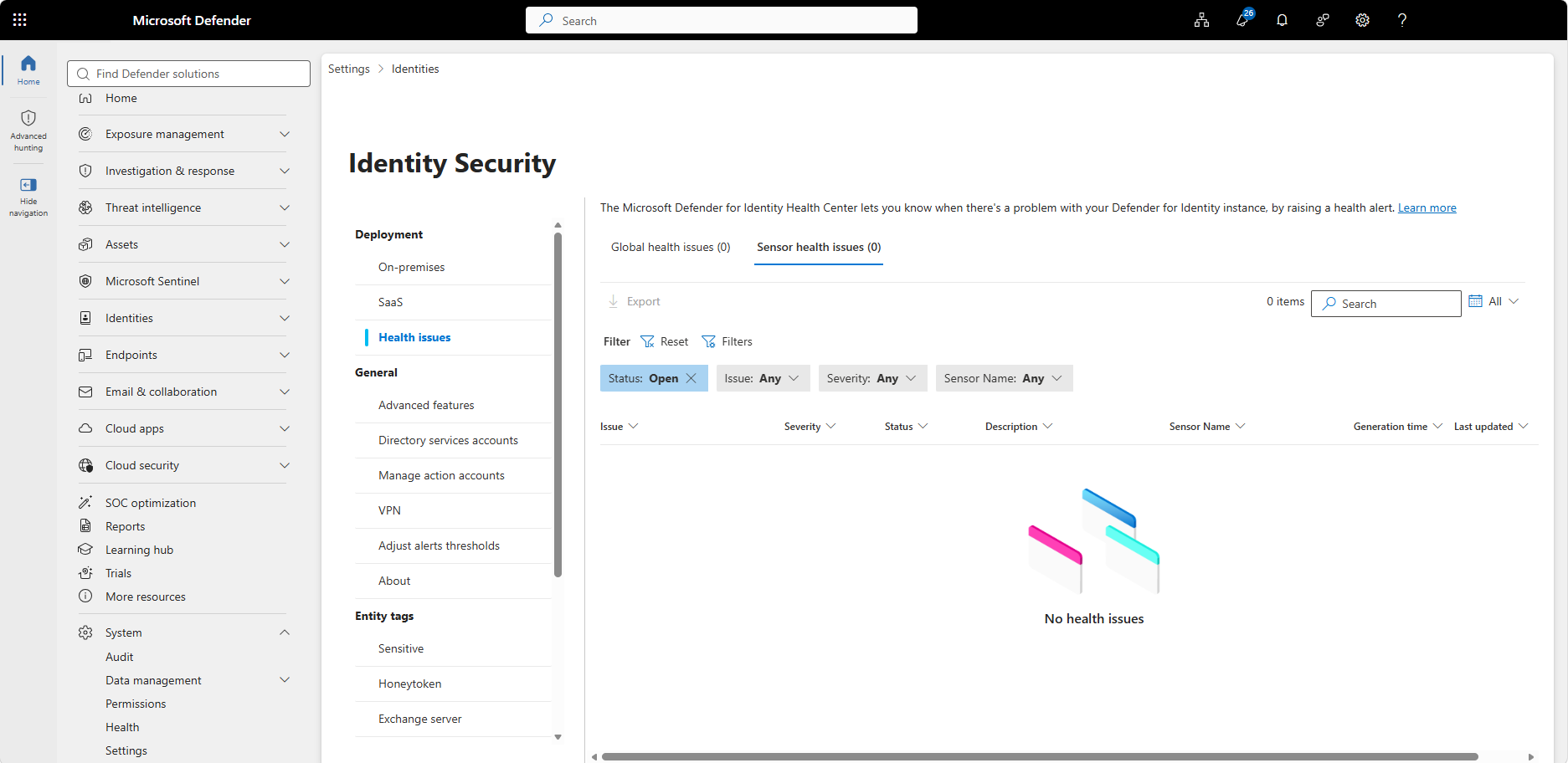The width and height of the screenshot is (1568, 763).
Task: Open the organization hierarchy icon in header
Action: point(1201,20)
